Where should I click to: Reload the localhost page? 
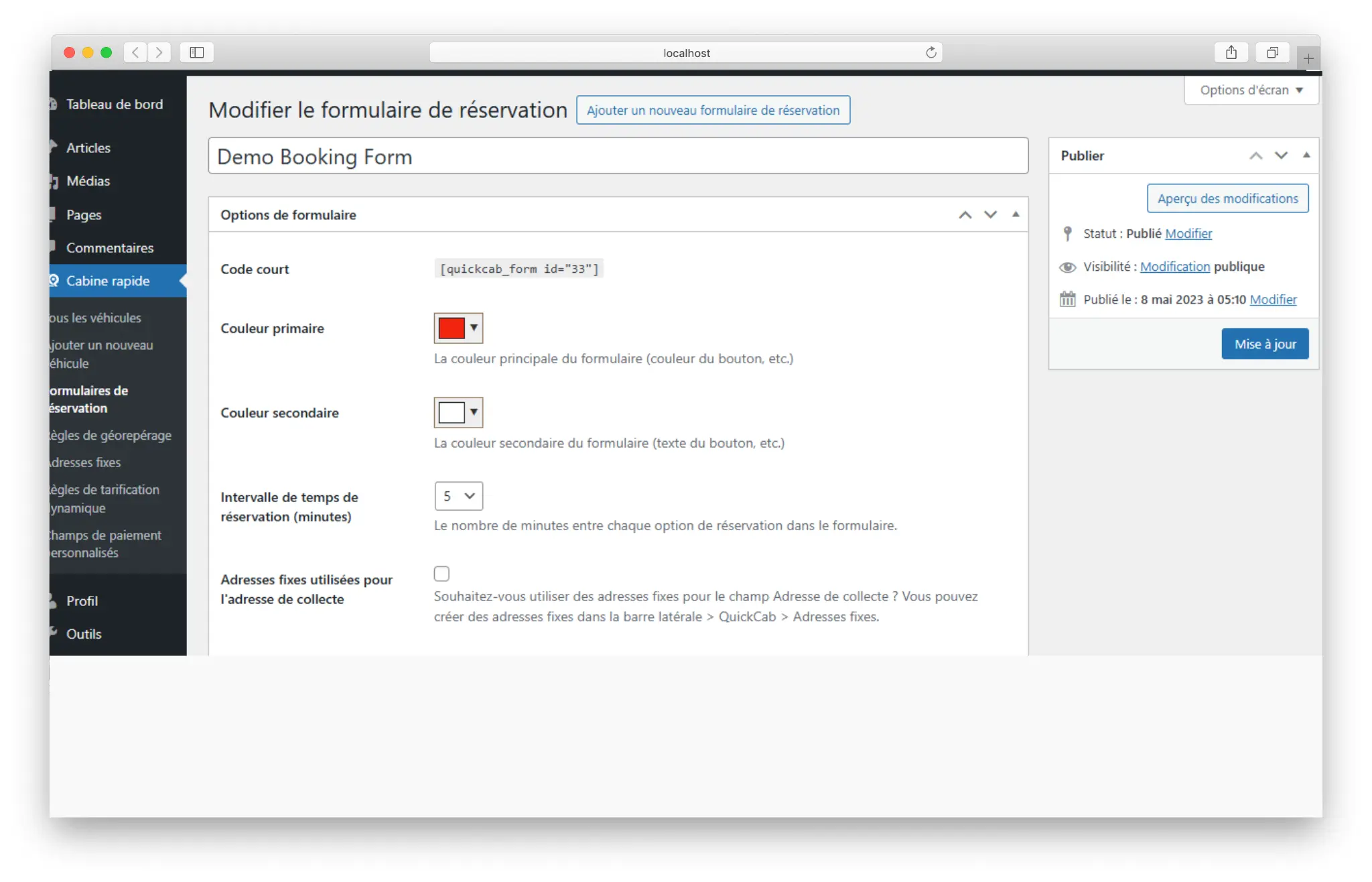point(931,52)
